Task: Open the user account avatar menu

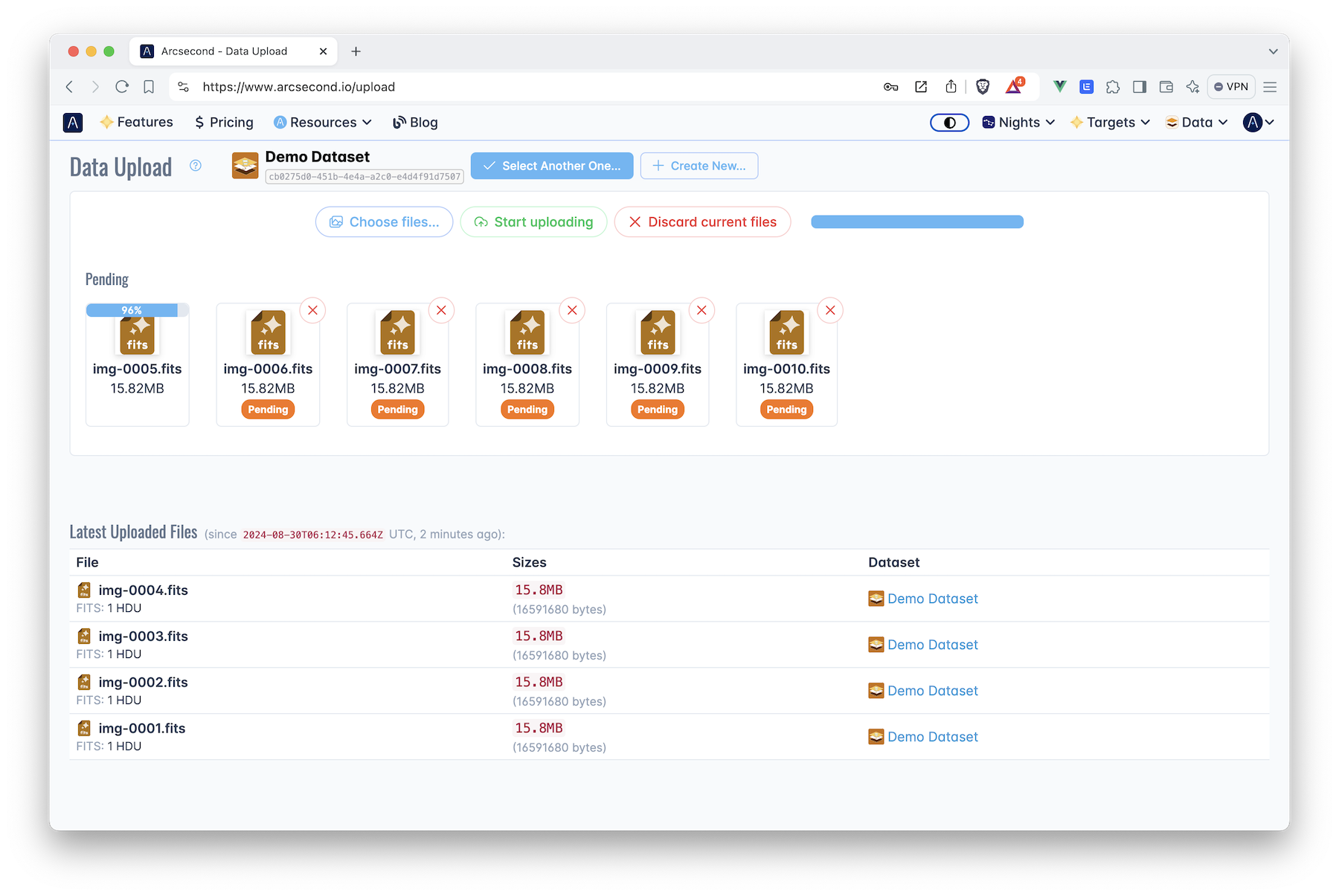Action: tap(1255, 122)
